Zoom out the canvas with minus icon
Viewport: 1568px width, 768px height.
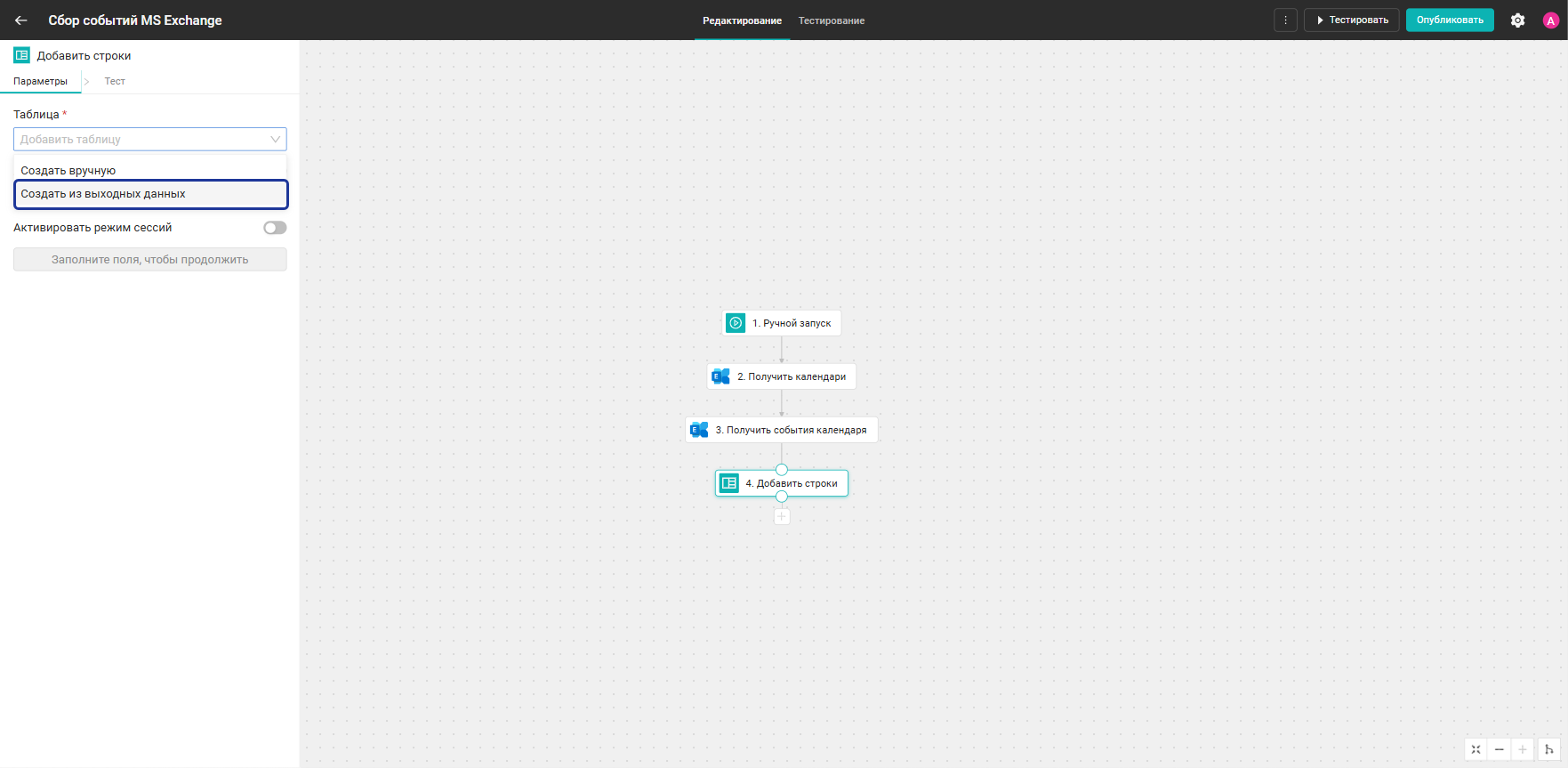(x=1499, y=749)
